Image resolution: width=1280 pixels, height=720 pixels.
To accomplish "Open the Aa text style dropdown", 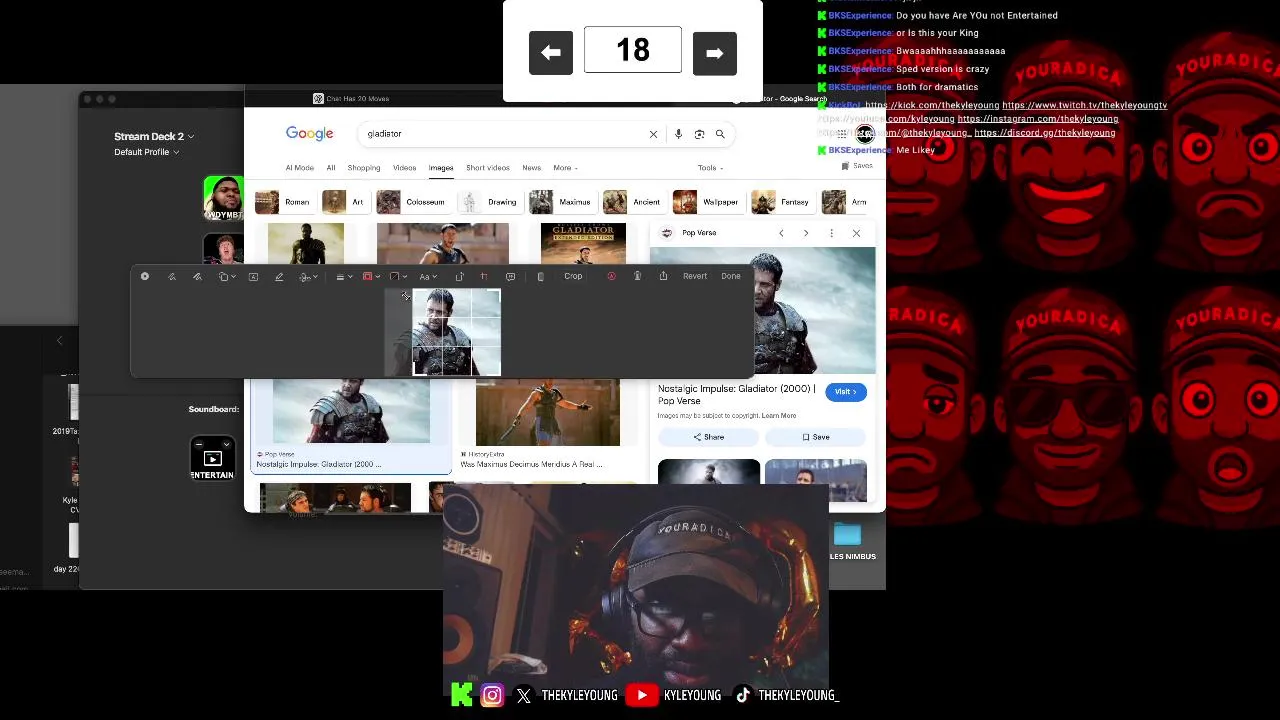I will click(x=428, y=277).
